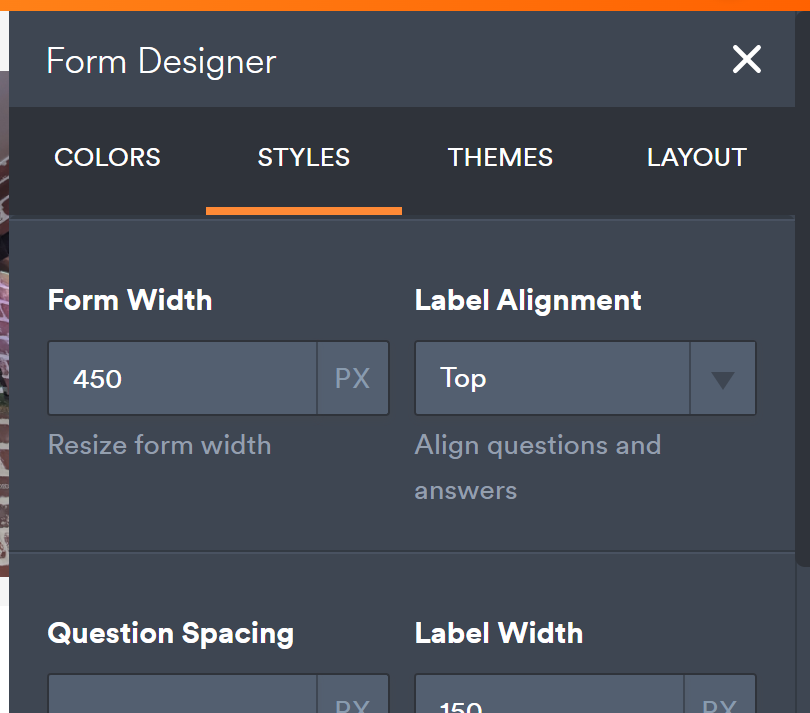Close the Form Designer panel
Image resolution: width=810 pixels, height=713 pixels.
pos(746,60)
